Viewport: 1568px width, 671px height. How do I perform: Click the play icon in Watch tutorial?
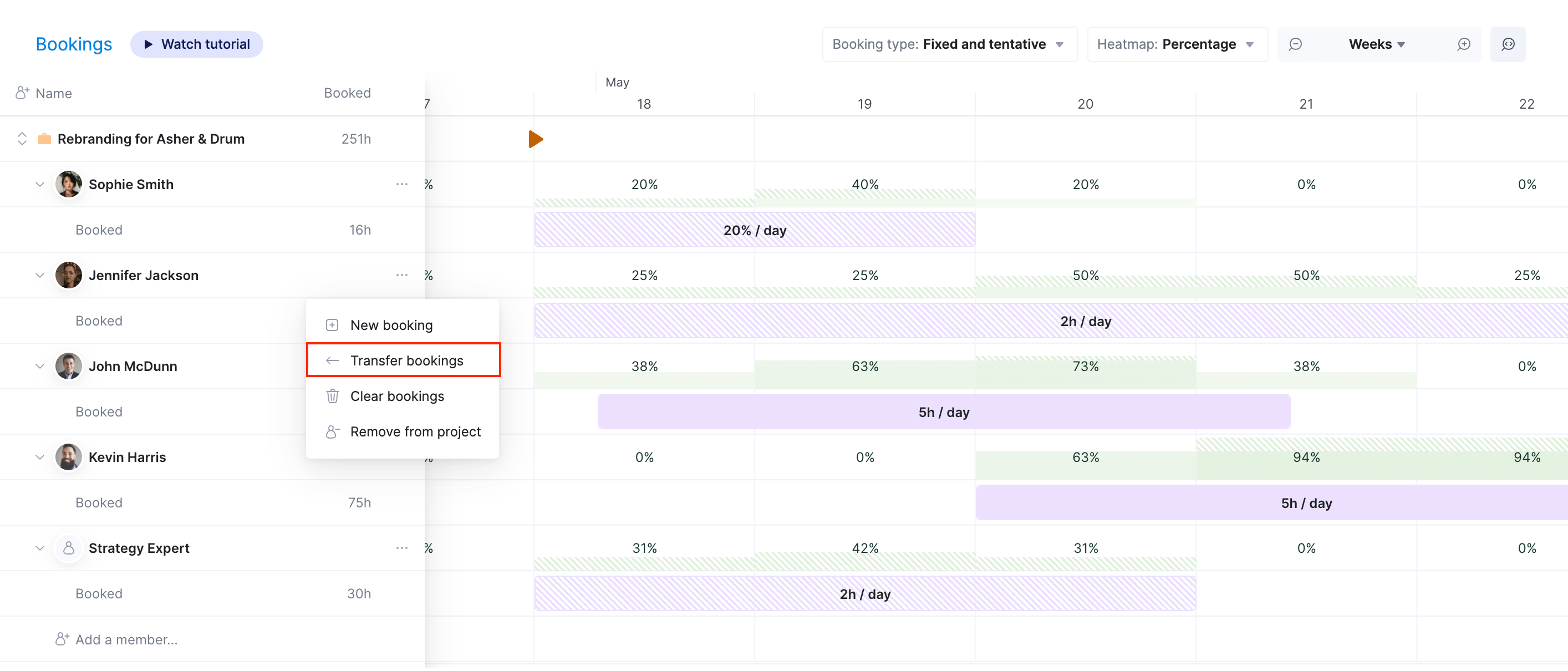click(x=148, y=44)
